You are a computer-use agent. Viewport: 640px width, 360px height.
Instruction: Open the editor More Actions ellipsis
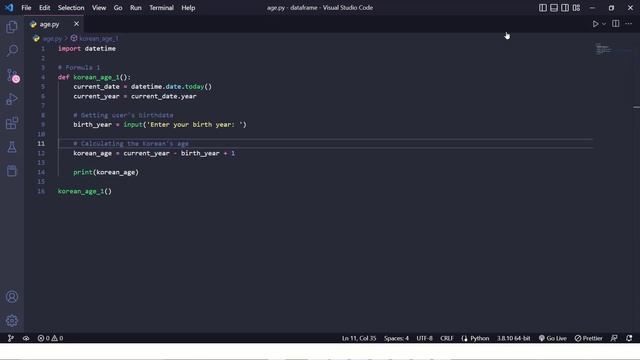[x=629, y=24]
